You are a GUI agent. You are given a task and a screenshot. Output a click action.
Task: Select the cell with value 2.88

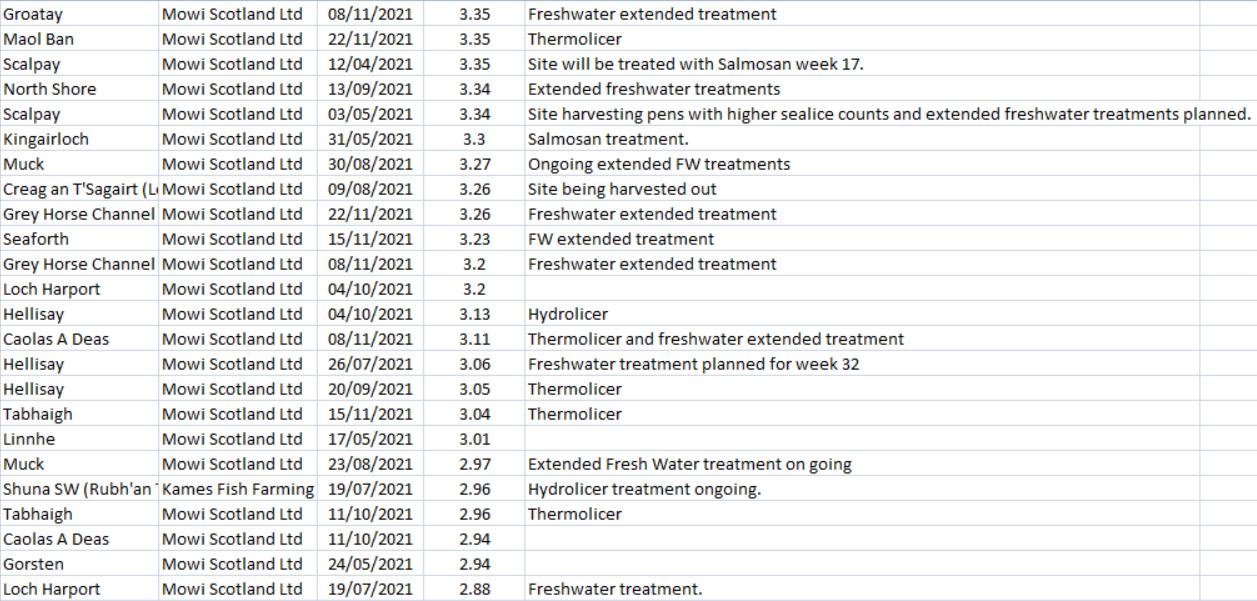(x=474, y=589)
